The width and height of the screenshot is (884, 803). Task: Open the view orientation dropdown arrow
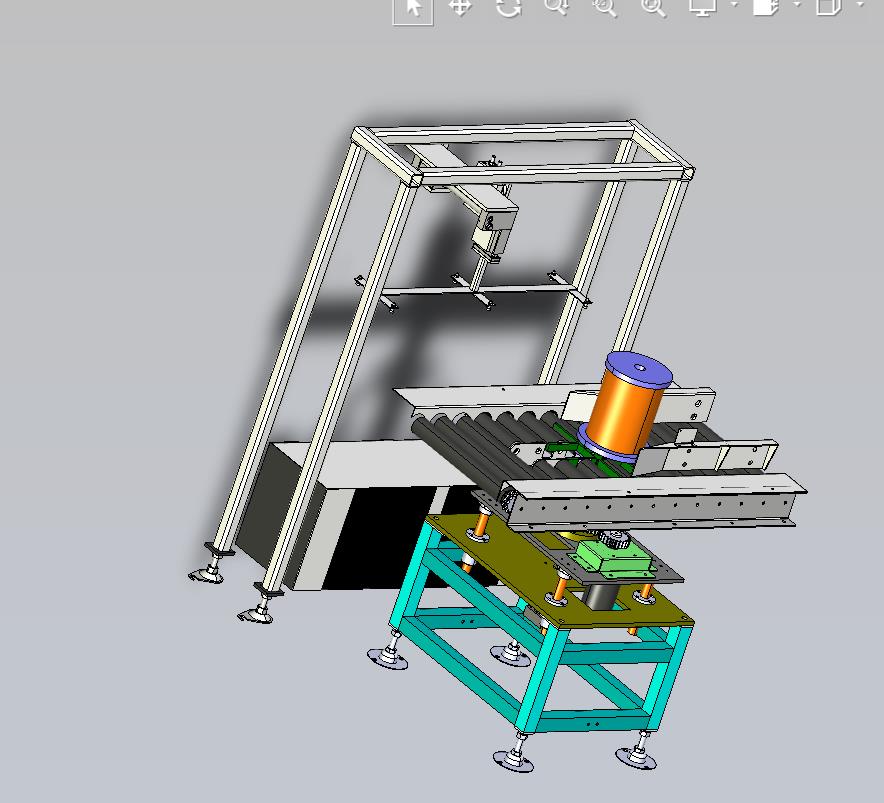[x=860, y=5]
